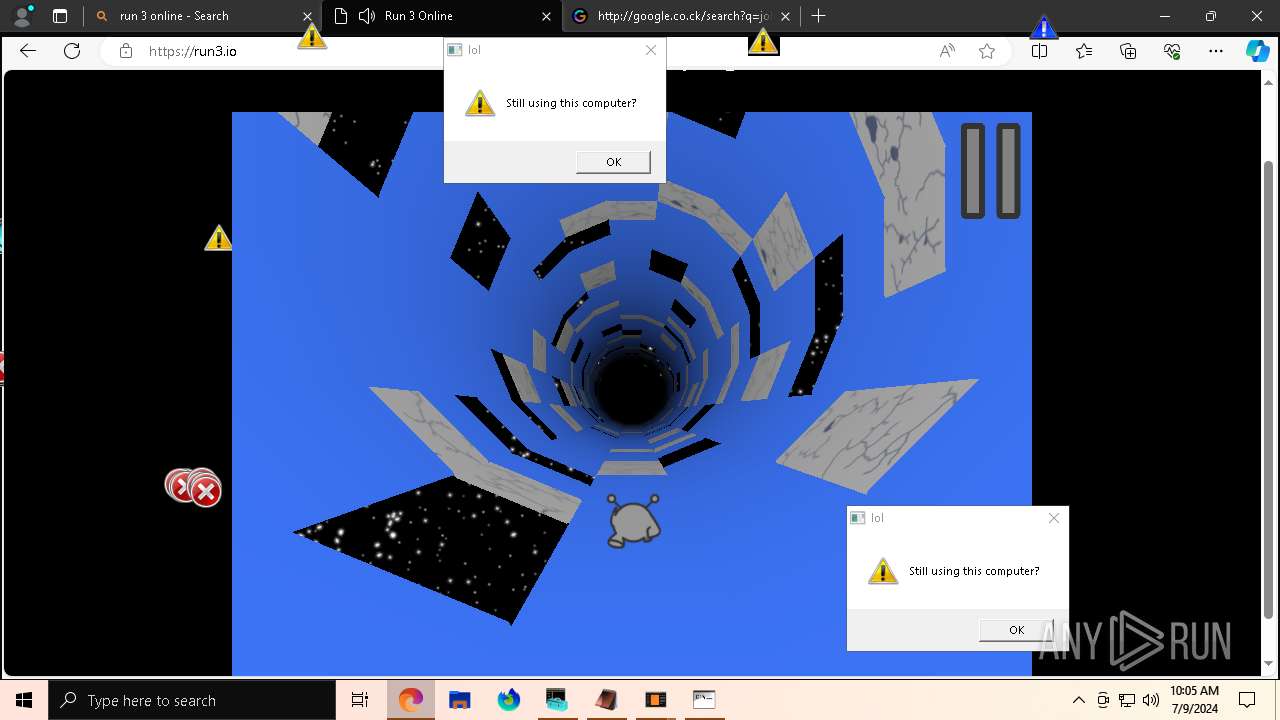
Task: Open split screen view
Action: [x=1040, y=51]
